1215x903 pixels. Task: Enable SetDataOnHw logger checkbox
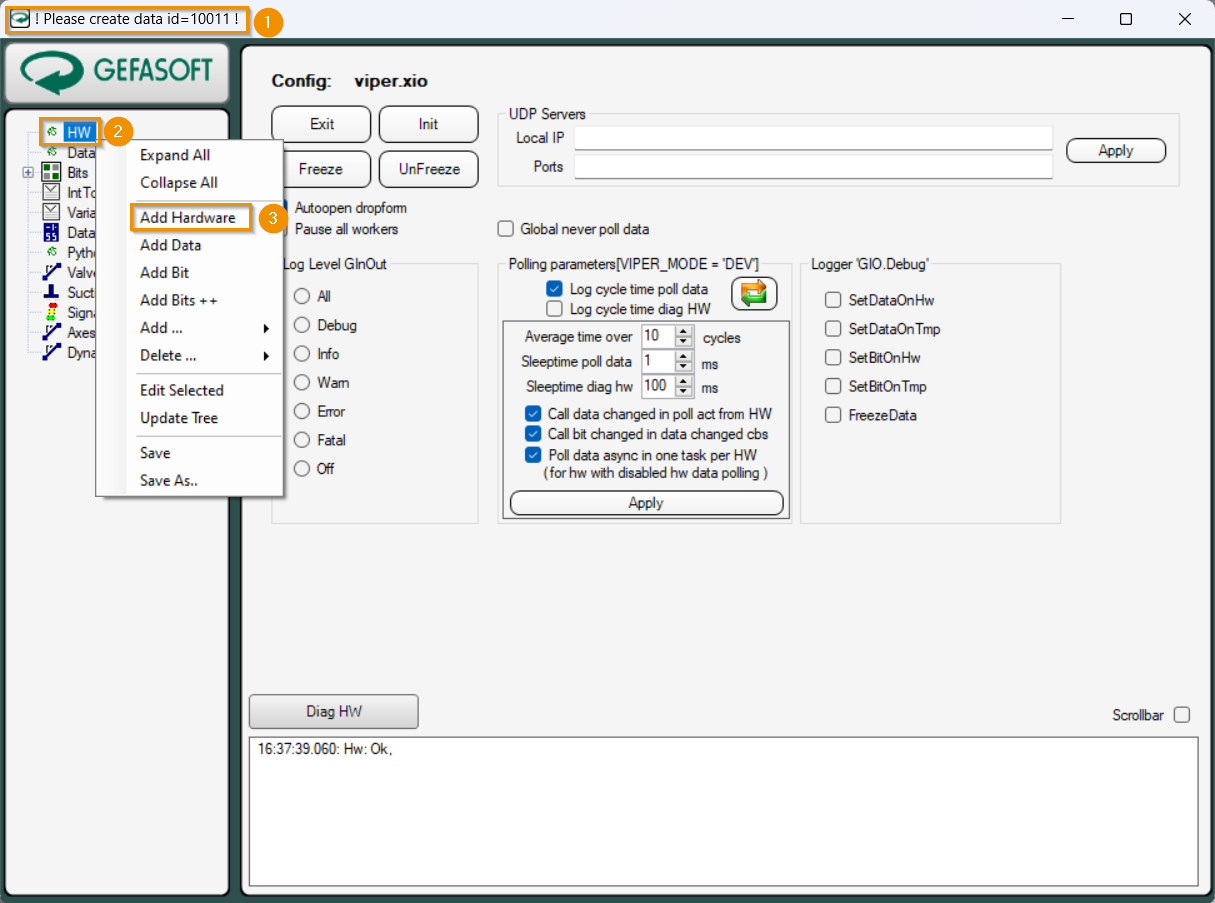pos(833,300)
